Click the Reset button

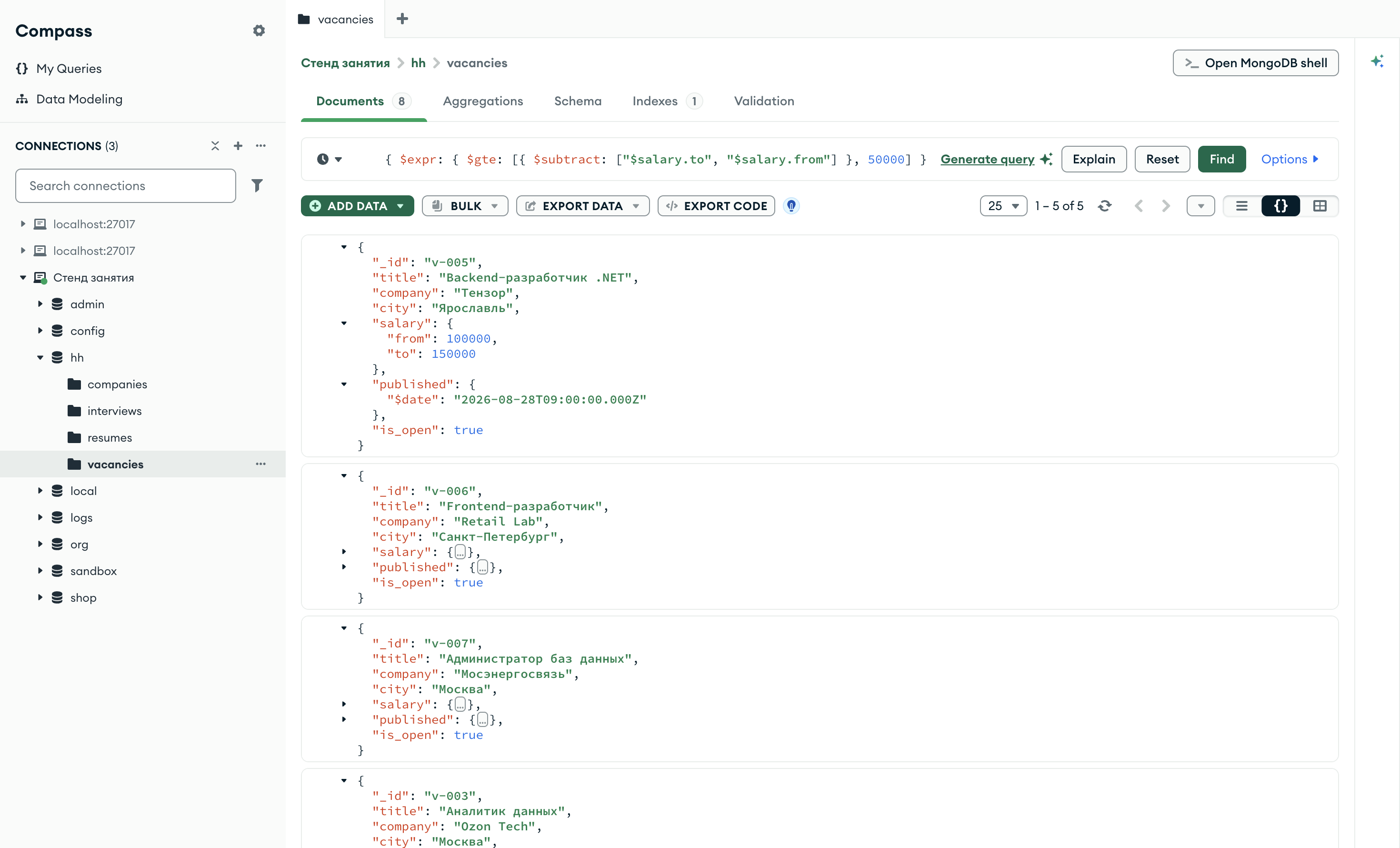[1162, 159]
